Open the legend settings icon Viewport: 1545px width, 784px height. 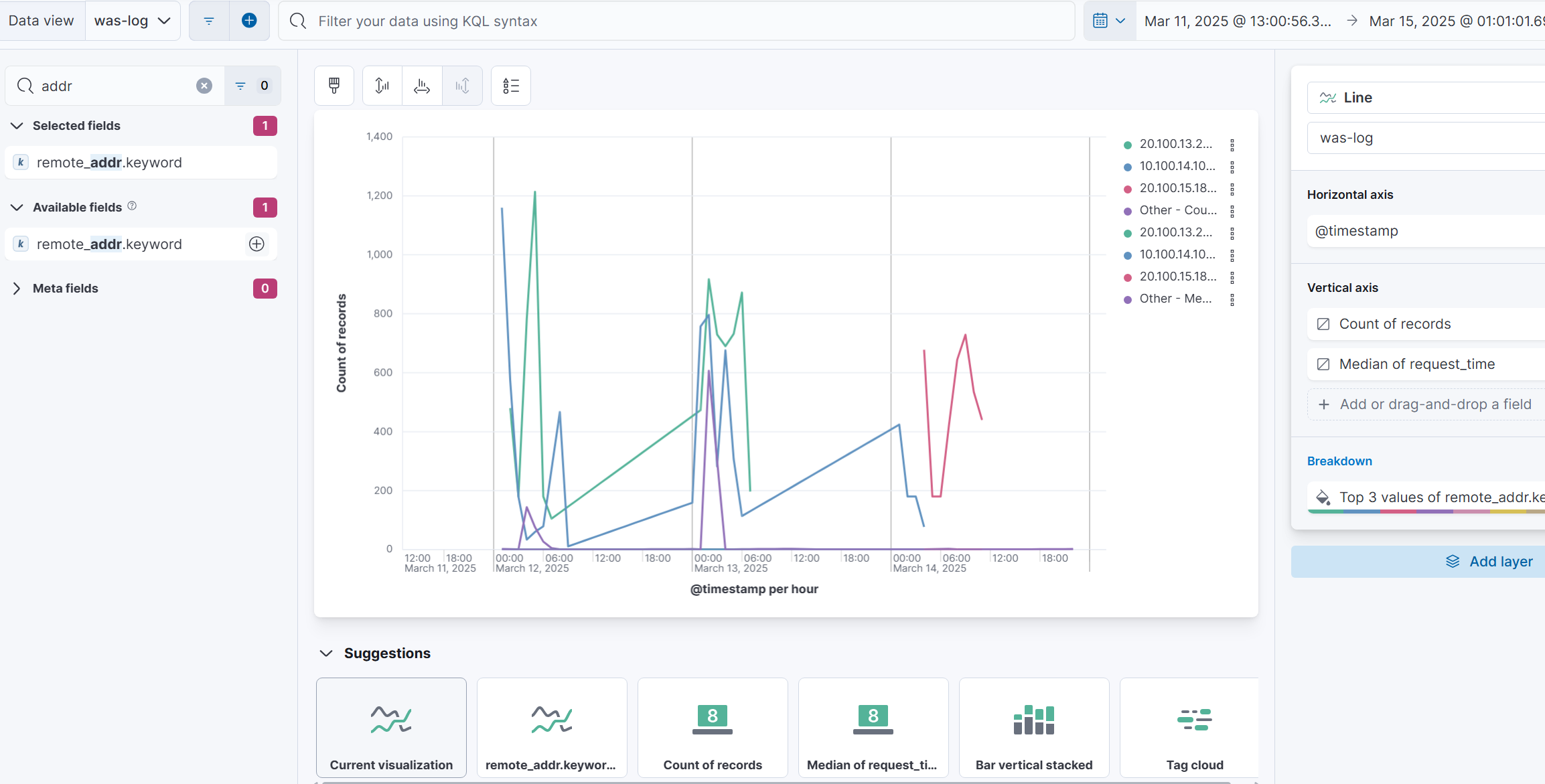point(511,86)
